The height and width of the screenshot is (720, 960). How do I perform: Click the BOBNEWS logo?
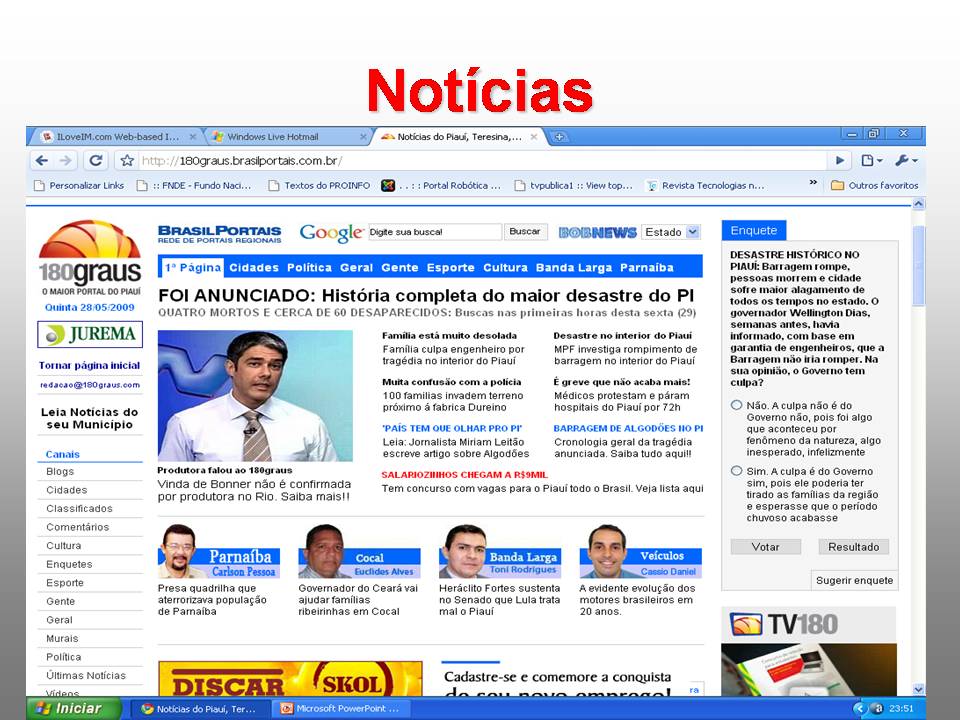598,233
